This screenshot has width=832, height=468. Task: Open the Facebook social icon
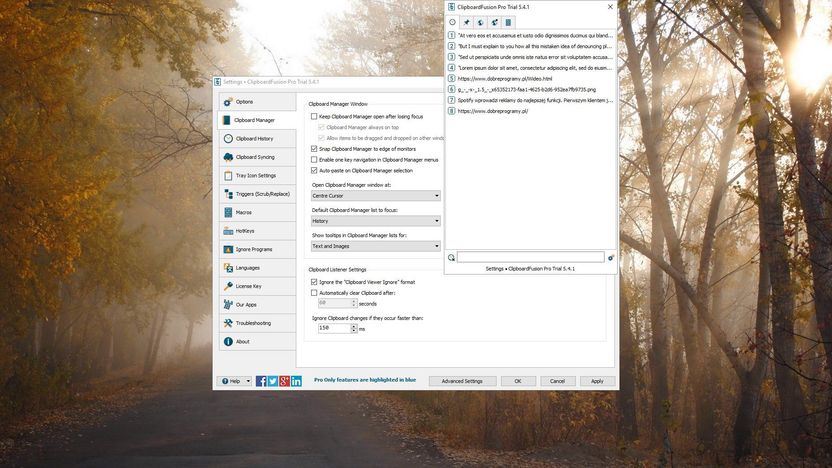click(261, 381)
